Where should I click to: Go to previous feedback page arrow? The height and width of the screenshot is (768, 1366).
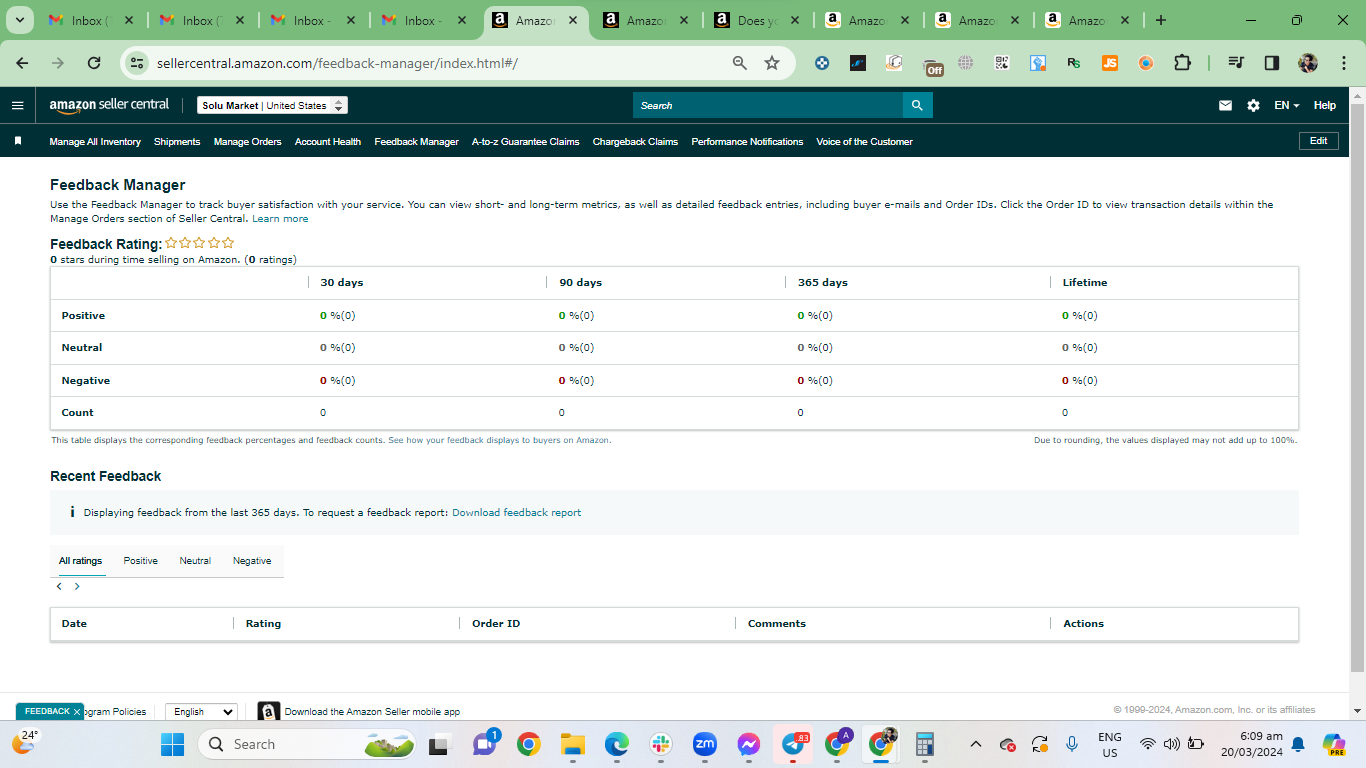[x=59, y=587]
